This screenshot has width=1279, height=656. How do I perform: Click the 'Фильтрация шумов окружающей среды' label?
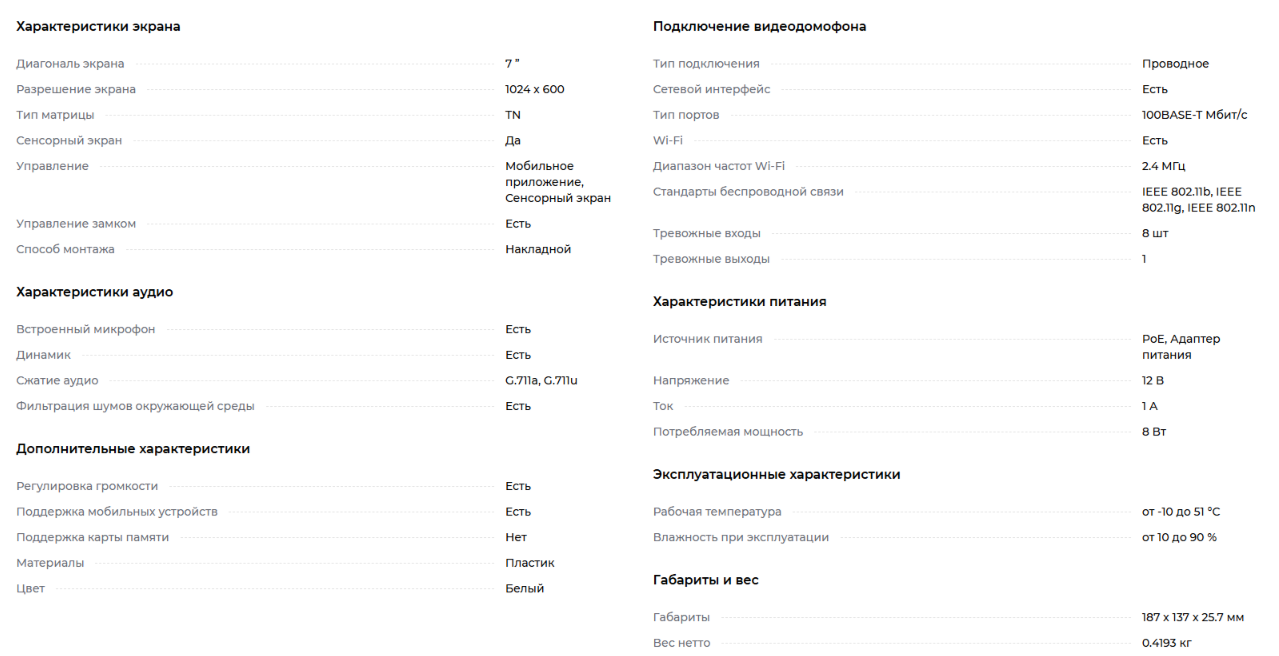(x=135, y=406)
